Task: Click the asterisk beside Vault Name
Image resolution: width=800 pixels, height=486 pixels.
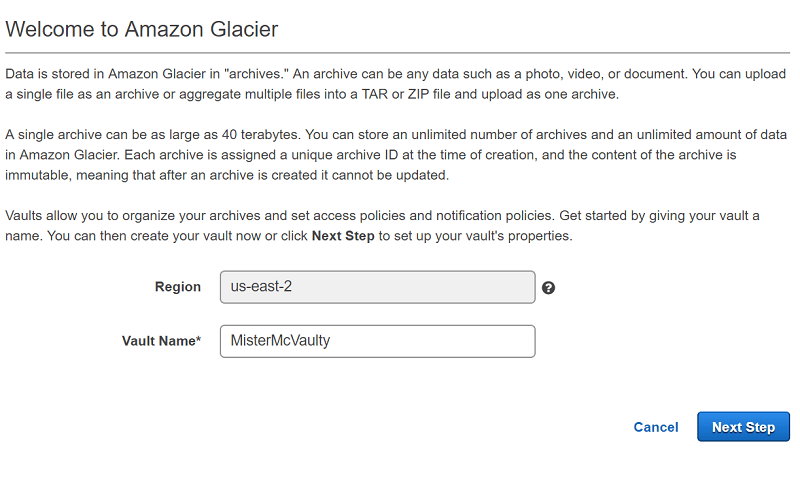Action: click(x=198, y=339)
